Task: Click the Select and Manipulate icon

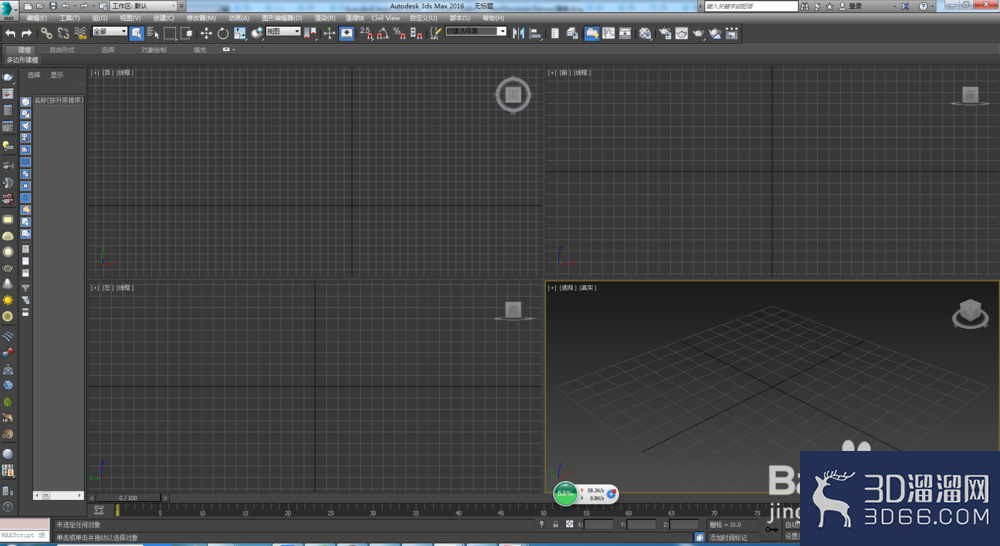Action: (x=329, y=33)
